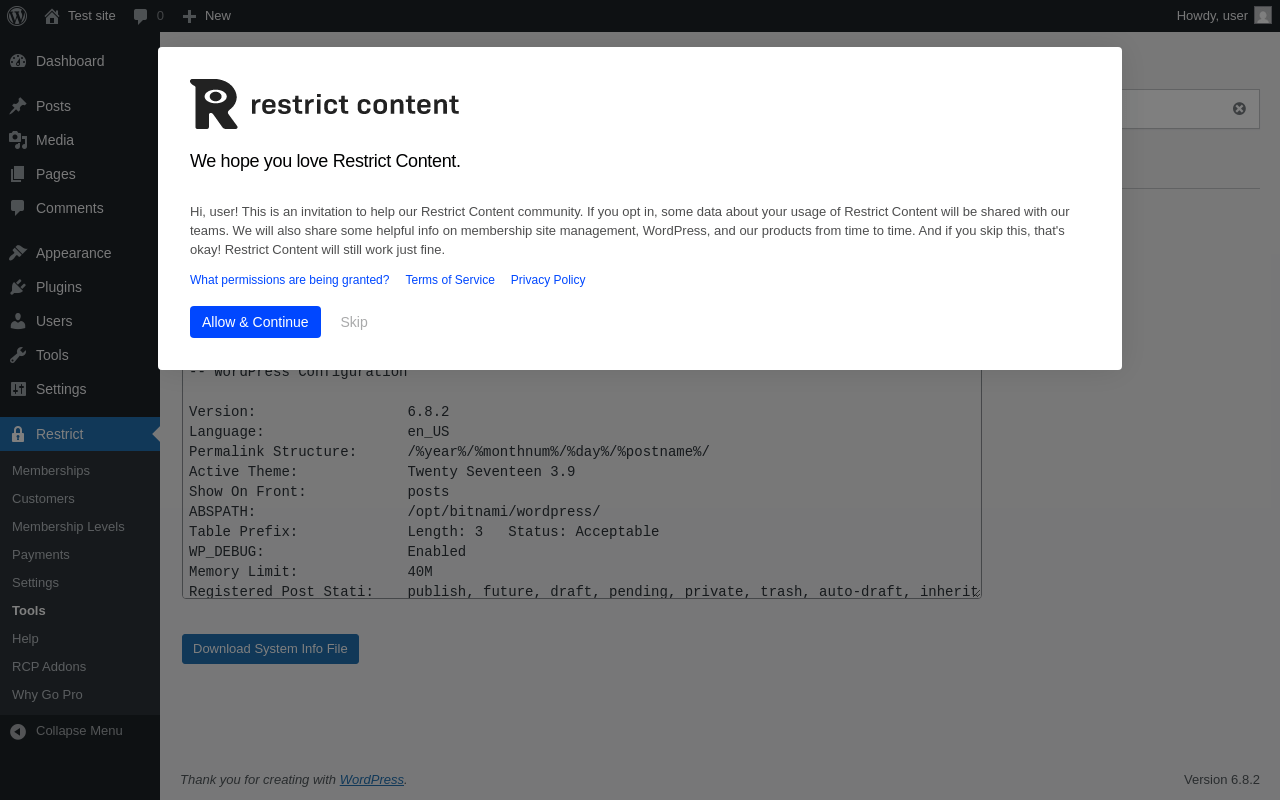1280x800 pixels.
Task: Click the Active Theme Twenty Seventeen line
Action: [x=382, y=472]
